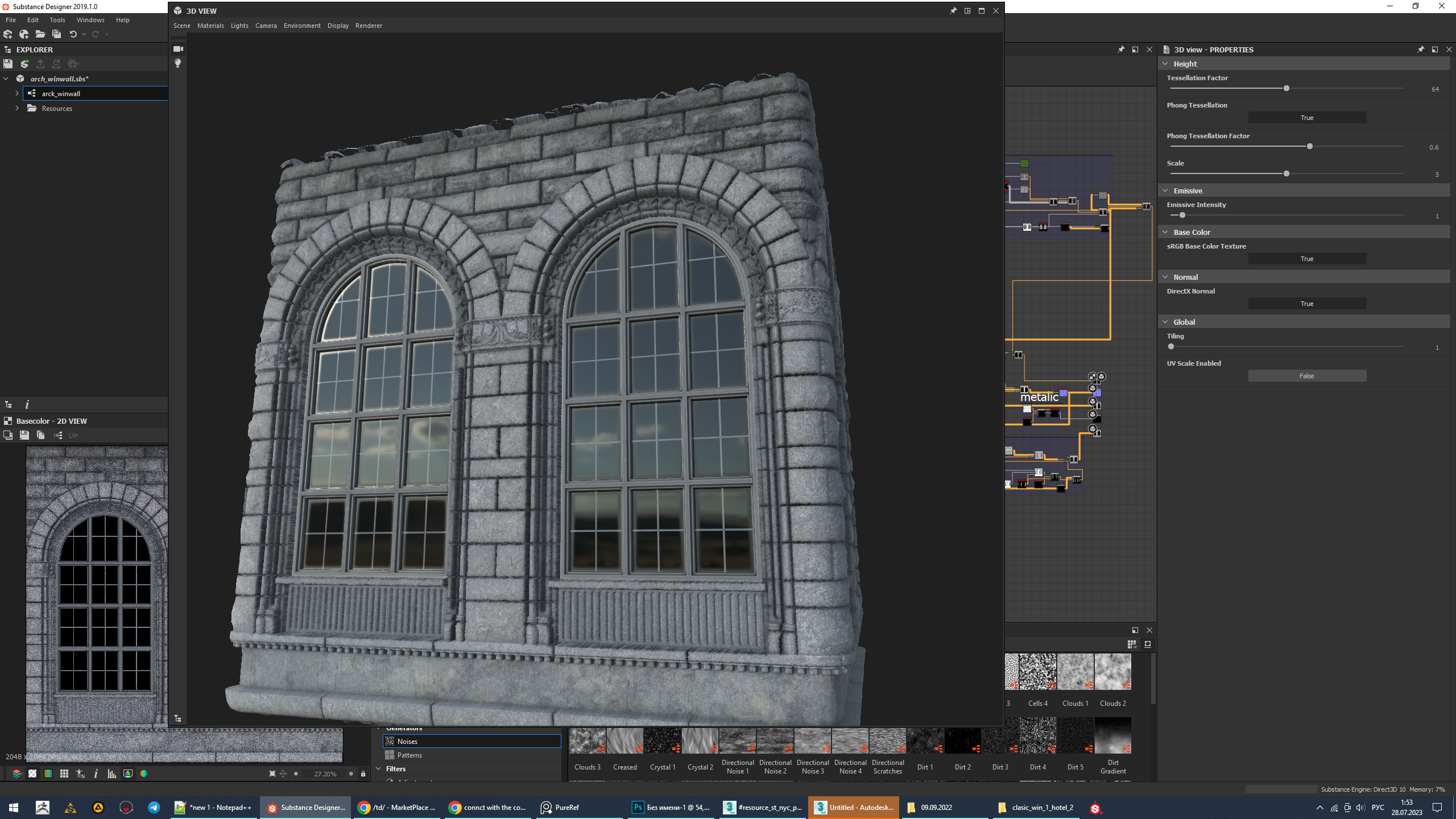Screen dimensions: 1456x819
Task: Click the light bulb icon in 3D view
Action: pyautogui.click(x=178, y=63)
